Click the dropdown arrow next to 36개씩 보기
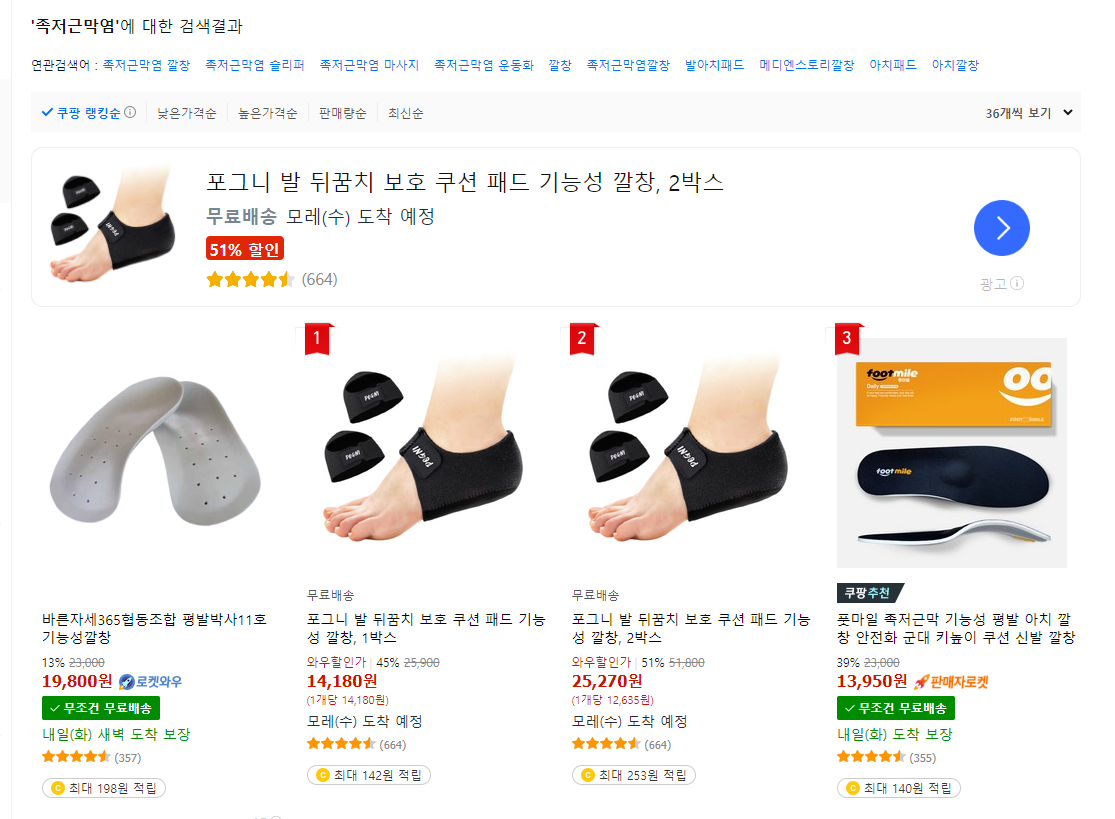 click(1067, 112)
